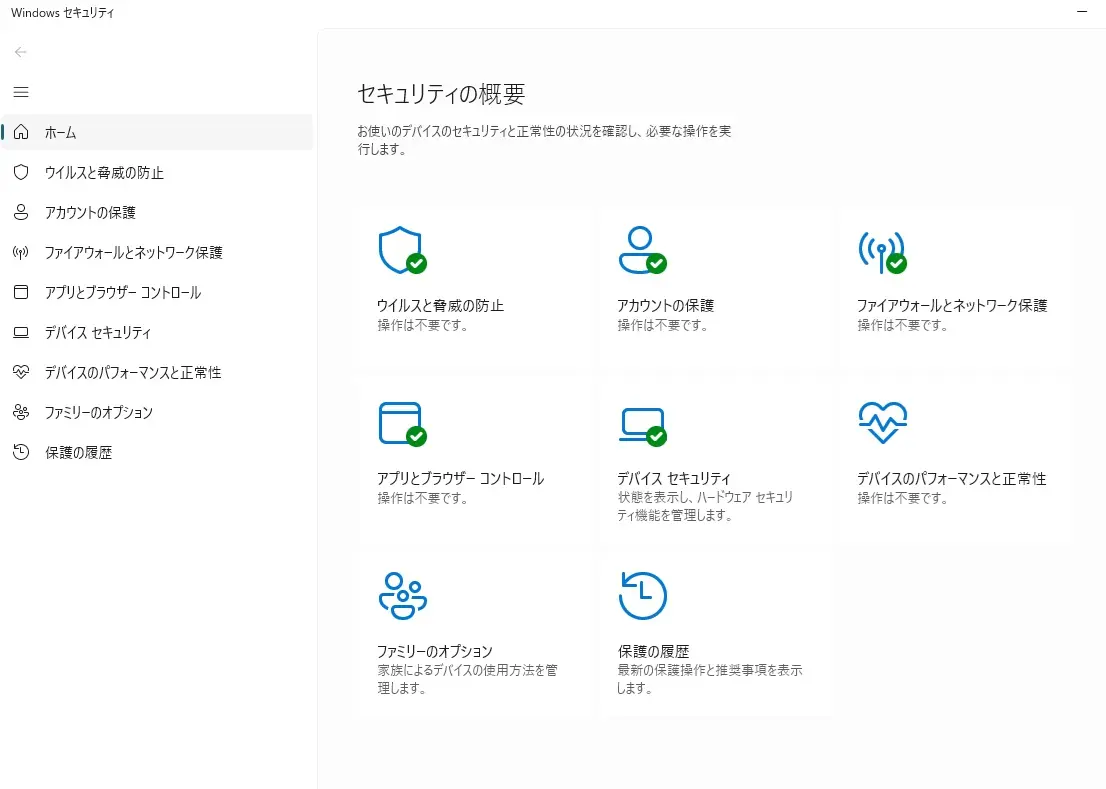Click 操作は不要です under アカウントの保護 tile

click(x=662, y=325)
